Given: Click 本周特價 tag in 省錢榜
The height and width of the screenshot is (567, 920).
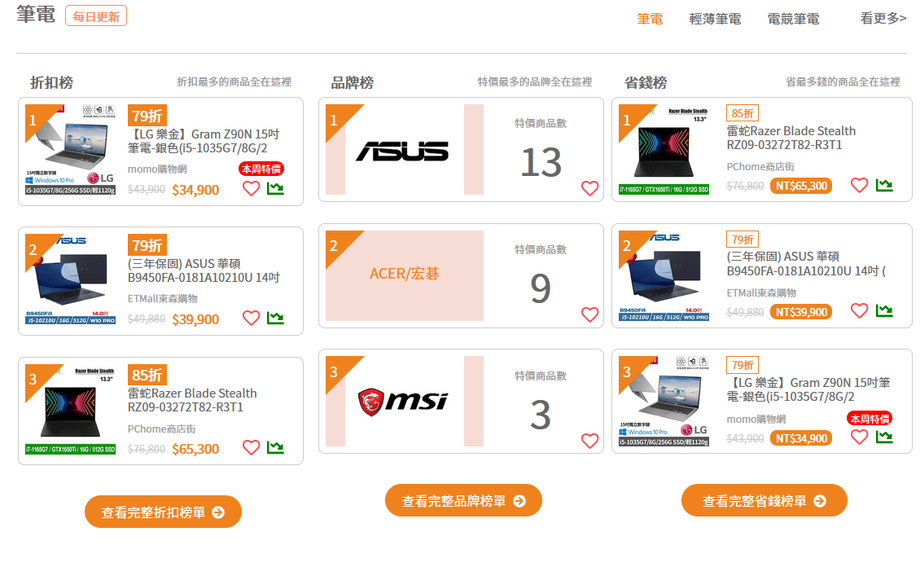Looking at the screenshot, I should (x=870, y=418).
